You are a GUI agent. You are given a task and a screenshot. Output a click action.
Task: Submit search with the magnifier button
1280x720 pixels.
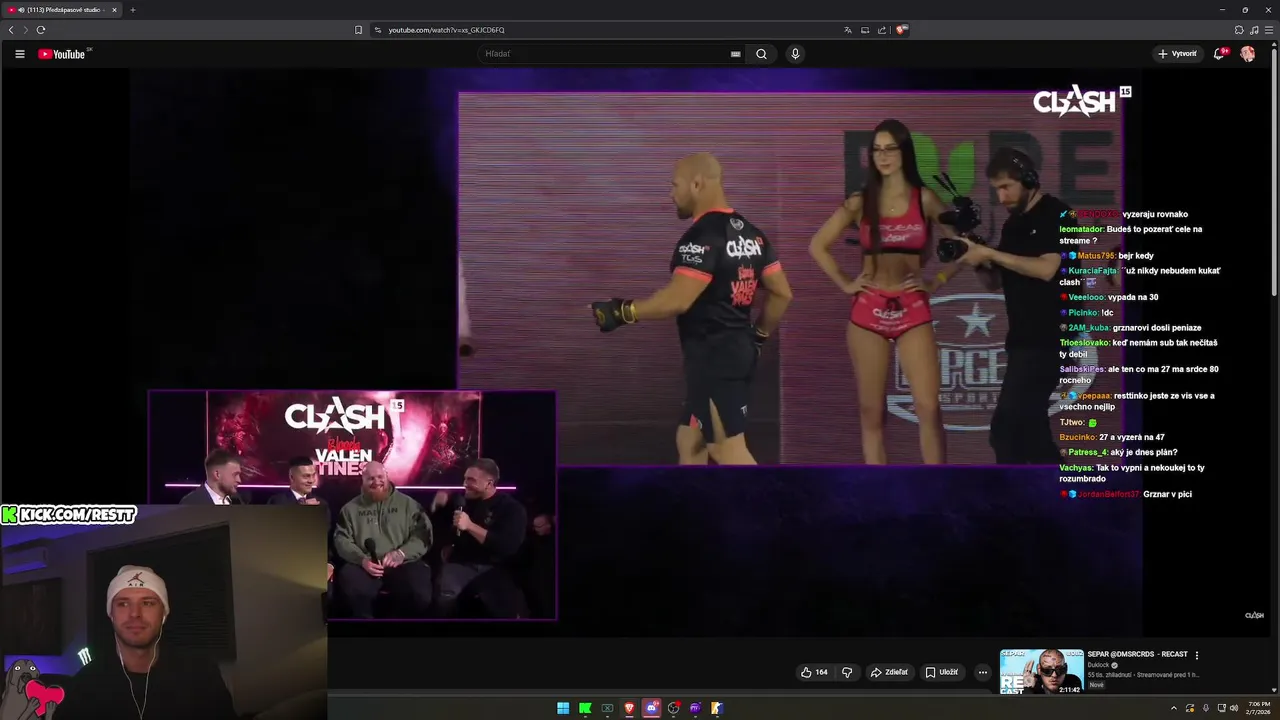[x=761, y=54]
